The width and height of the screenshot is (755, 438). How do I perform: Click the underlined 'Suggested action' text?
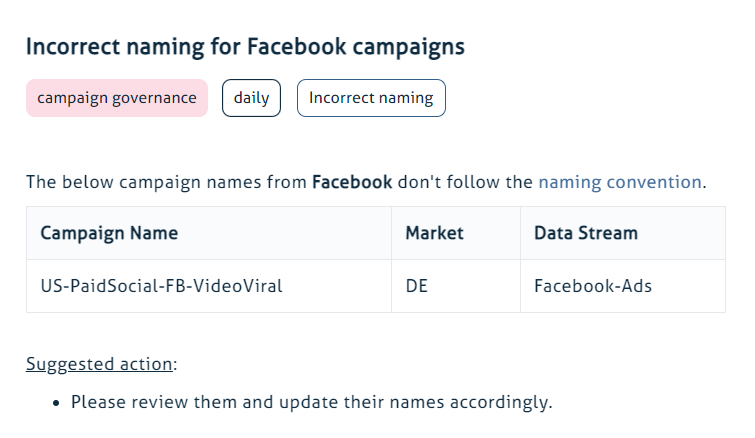[99, 364]
